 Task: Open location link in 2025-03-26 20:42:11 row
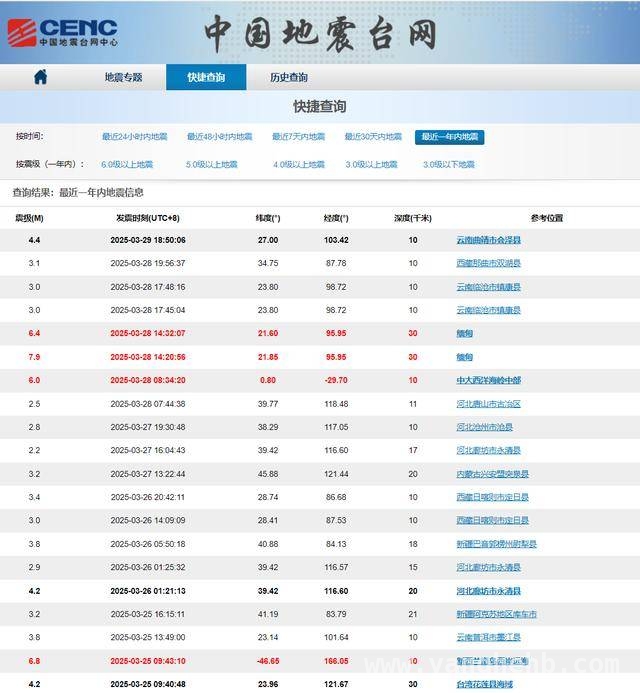(492, 497)
